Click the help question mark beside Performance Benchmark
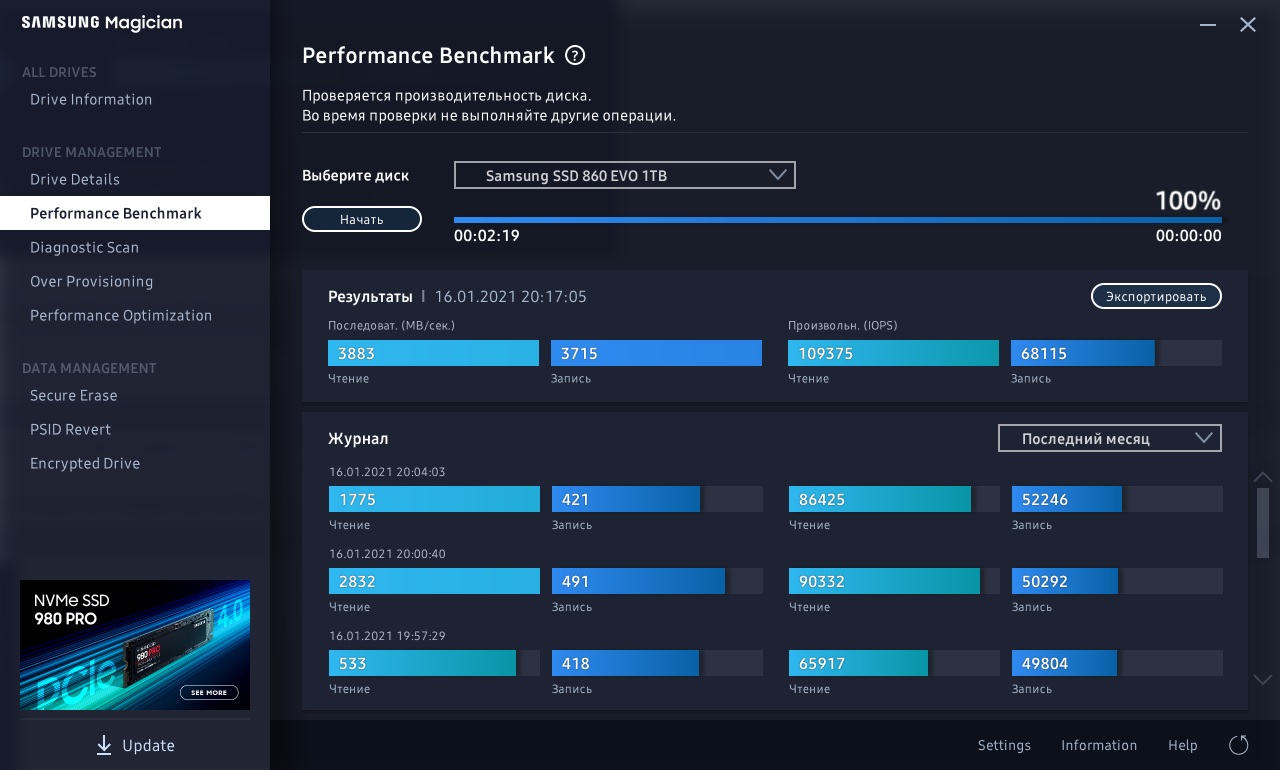The height and width of the screenshot is (770, 1280). (575, 56)
